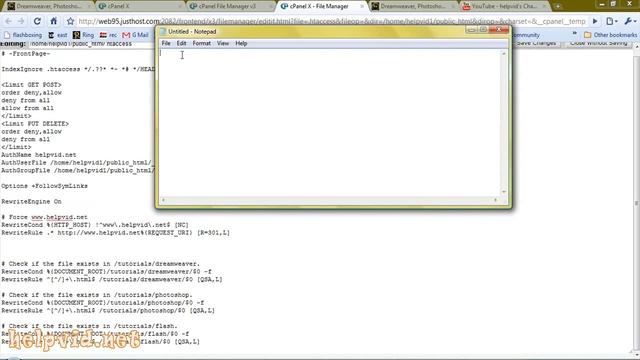Image resolution: width=640 pixels, height=360 pixels.
Task: Open the east bookmark
Action: tap(58, 35)
